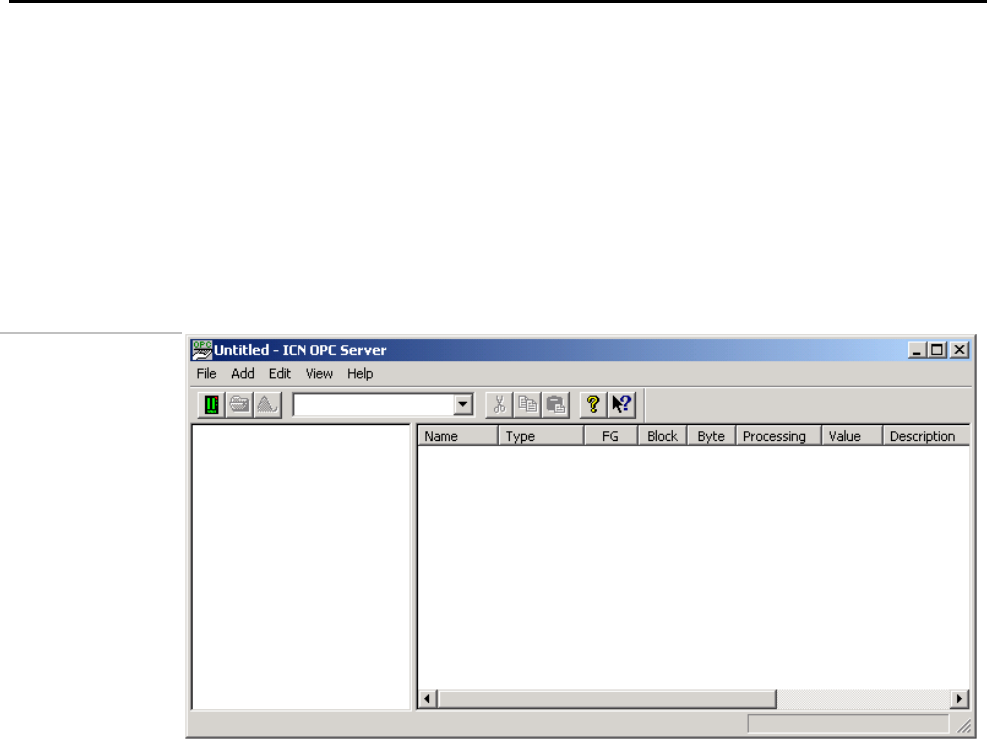Open the Help menu

[x=360, y=374]
